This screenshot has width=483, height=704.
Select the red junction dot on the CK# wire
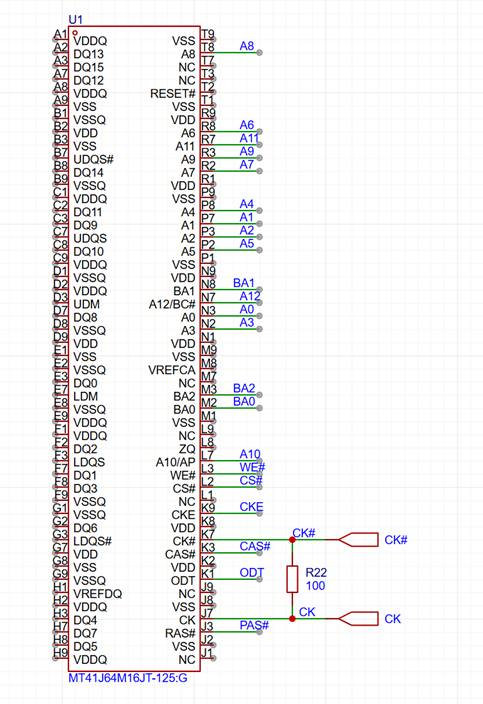292,540
